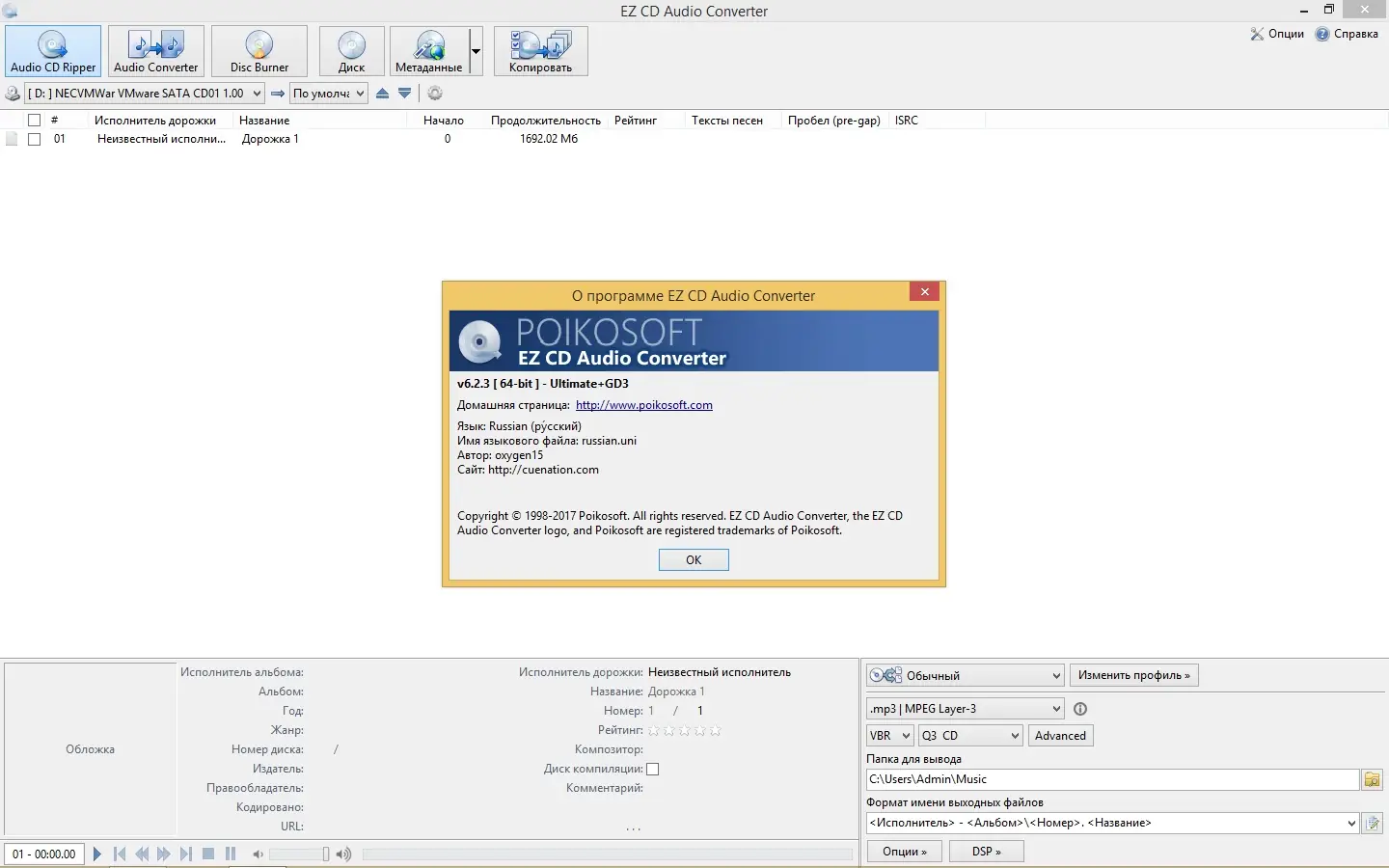This screenshot has height=868, width=1389.
Task: Open the Обычный profile dropdown
Action: [965, 675]
